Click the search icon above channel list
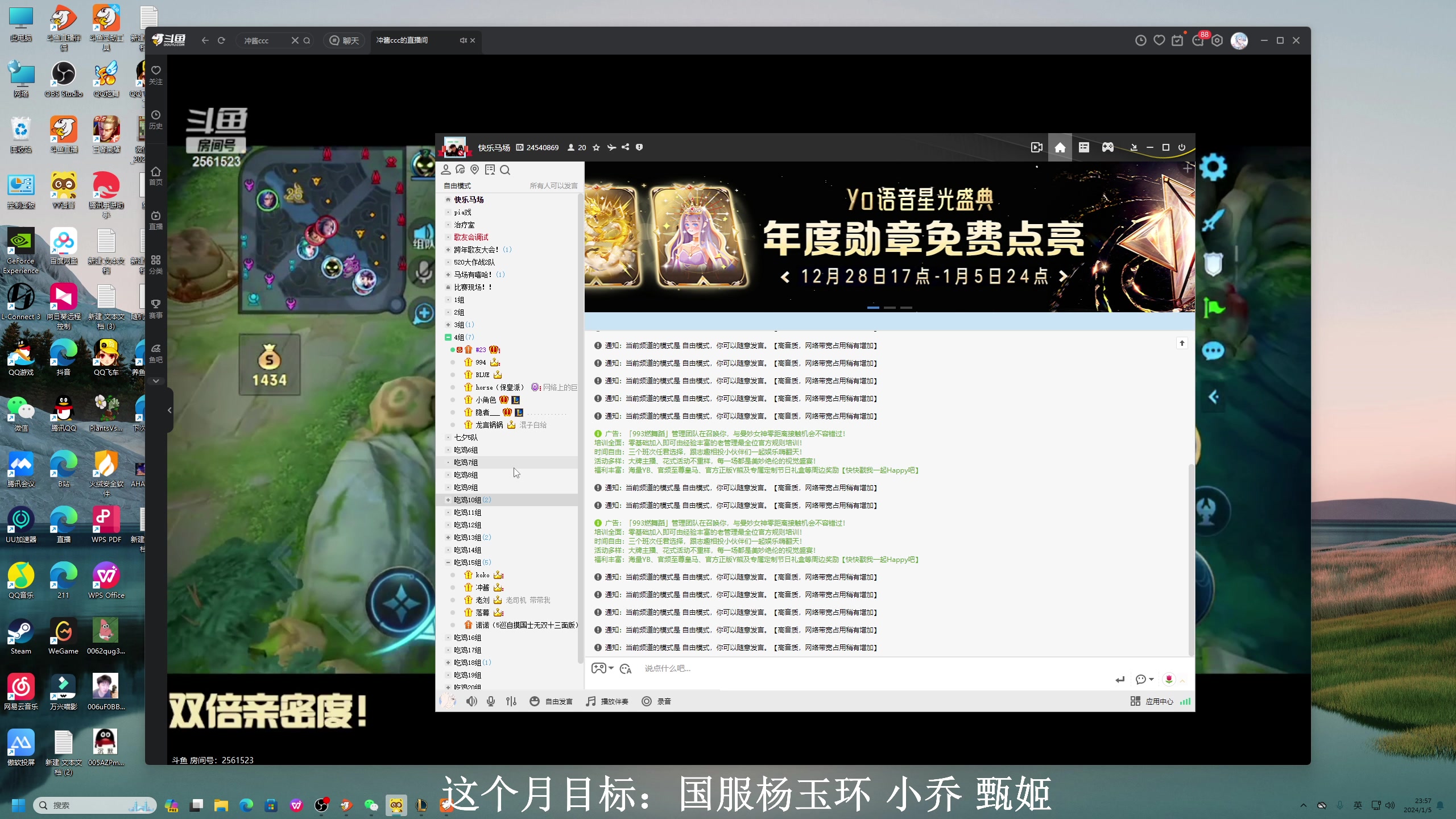Viewport: 1456px width, 819px height. tap(505, 169)
